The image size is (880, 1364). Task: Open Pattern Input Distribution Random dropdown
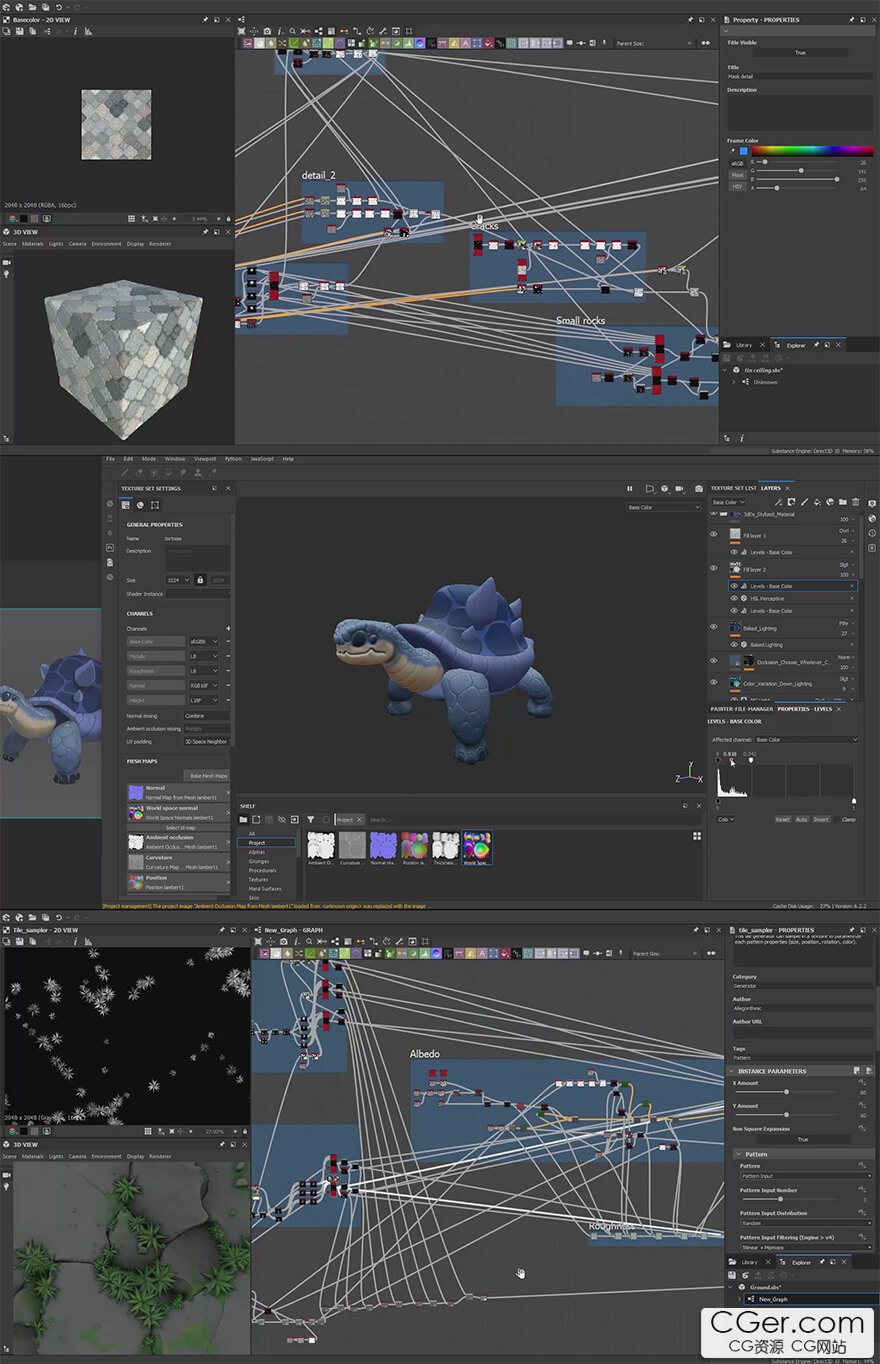click(x=806, y=1223)
